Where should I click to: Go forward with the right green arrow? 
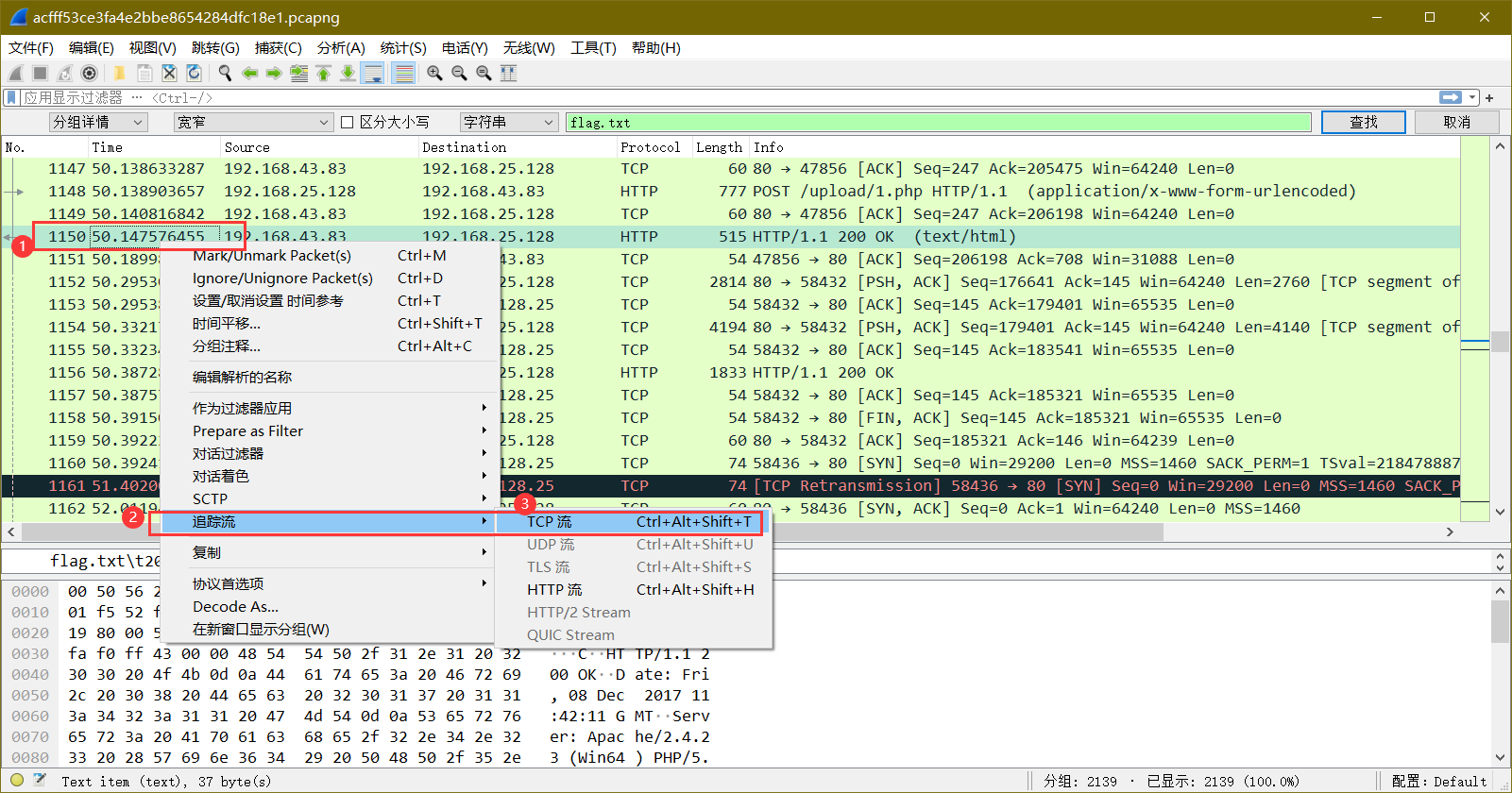click(274, 73)
